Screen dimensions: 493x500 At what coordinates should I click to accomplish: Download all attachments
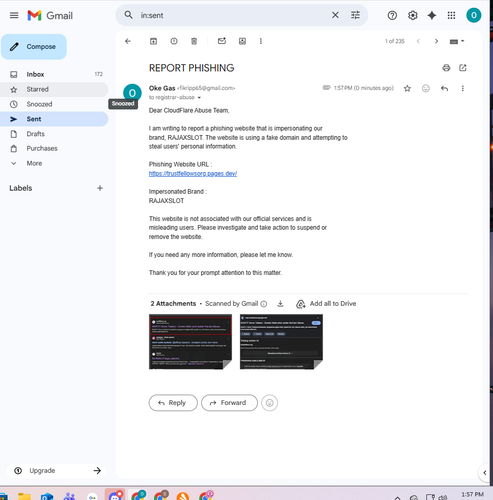pos(280,304)
